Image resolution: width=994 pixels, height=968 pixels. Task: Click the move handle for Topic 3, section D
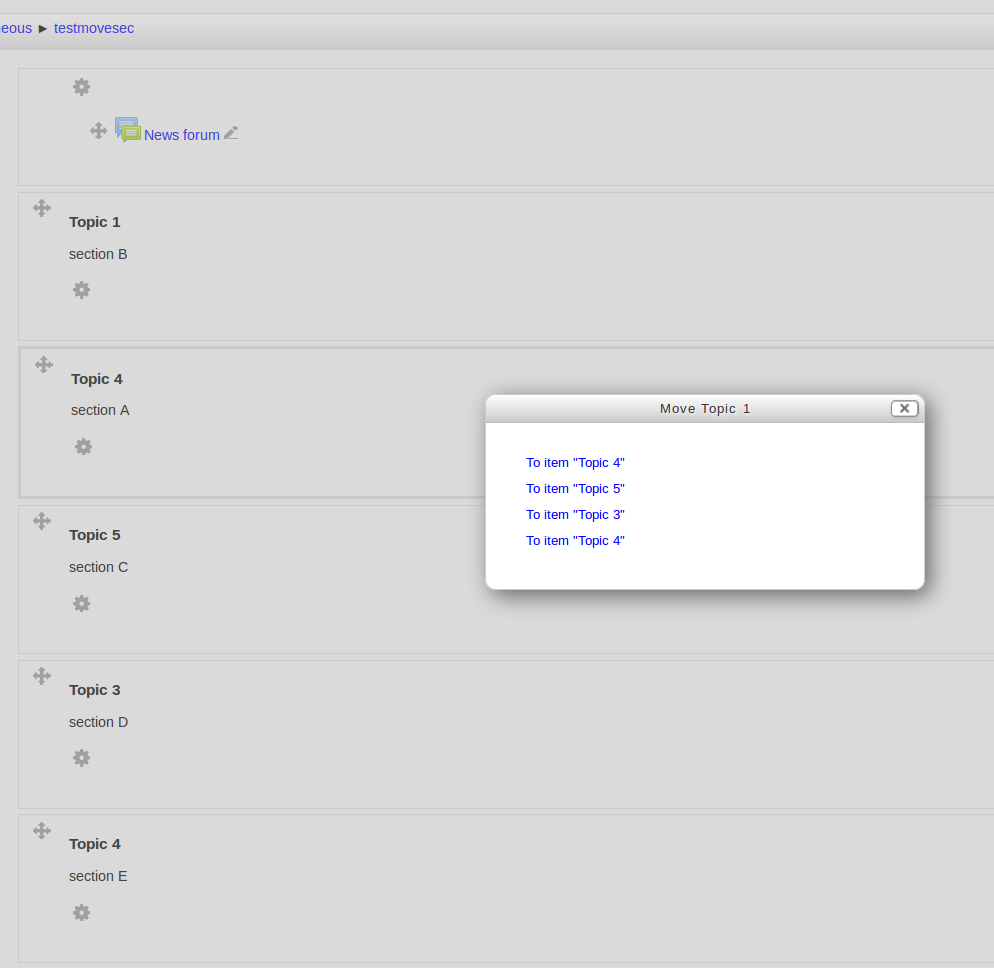tap(42, 676)
